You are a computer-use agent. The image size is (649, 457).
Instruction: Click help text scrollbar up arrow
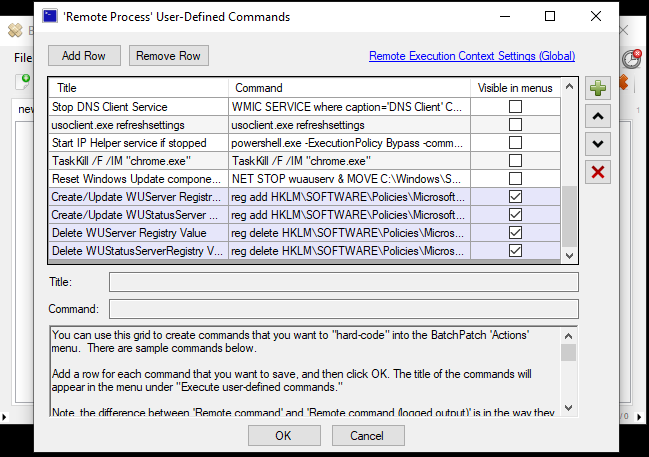[568, 336]
